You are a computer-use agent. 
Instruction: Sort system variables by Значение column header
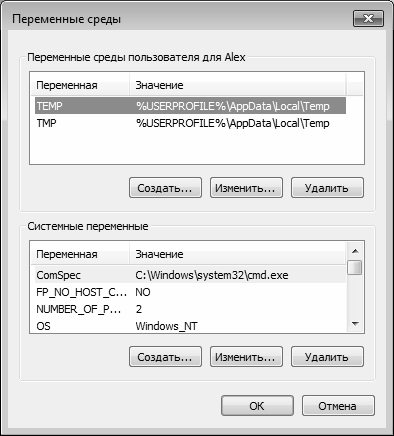238,254
